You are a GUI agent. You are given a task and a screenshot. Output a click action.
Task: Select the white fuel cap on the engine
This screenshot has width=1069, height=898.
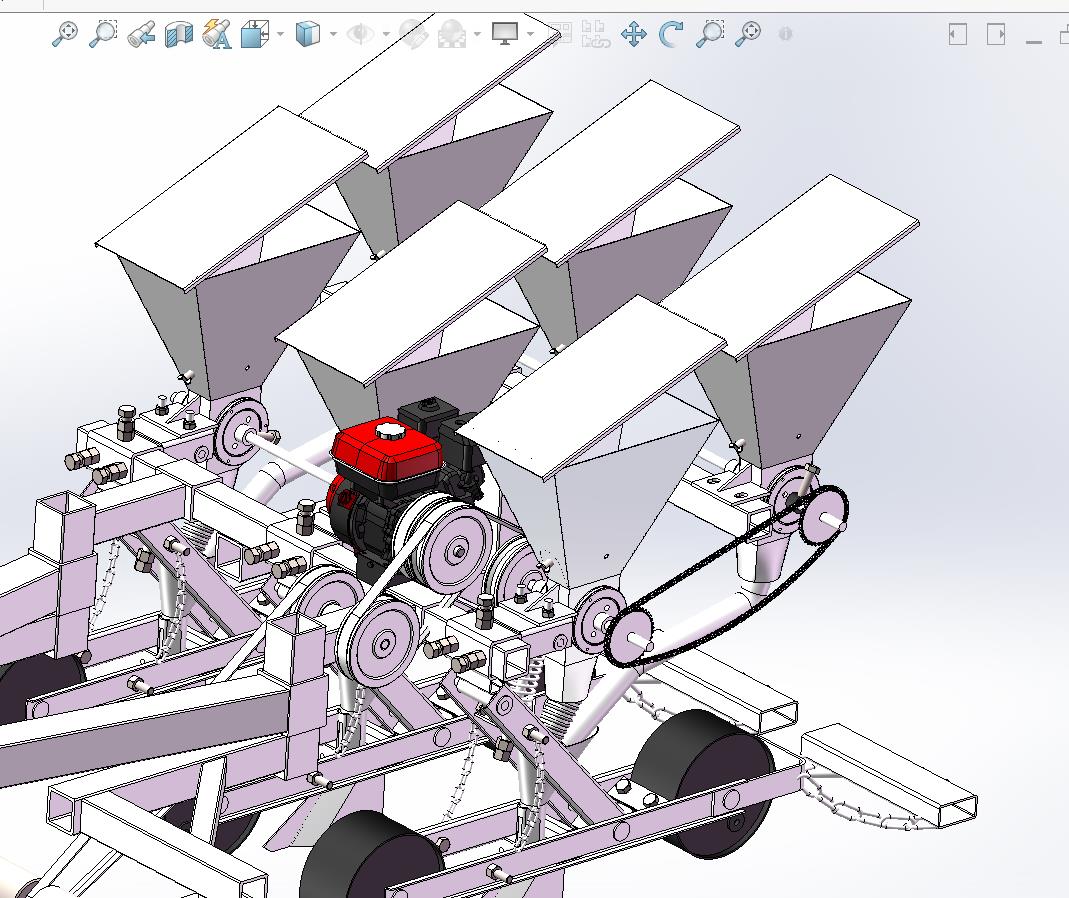[389, 430]
